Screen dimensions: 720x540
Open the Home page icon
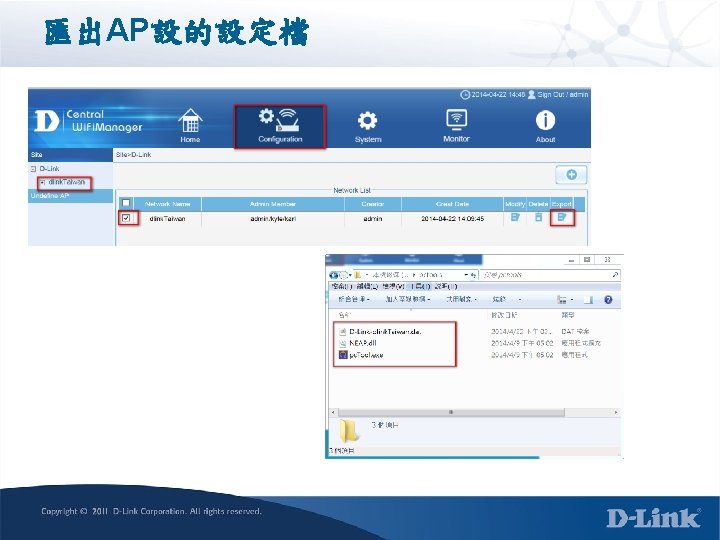[190, 125]
